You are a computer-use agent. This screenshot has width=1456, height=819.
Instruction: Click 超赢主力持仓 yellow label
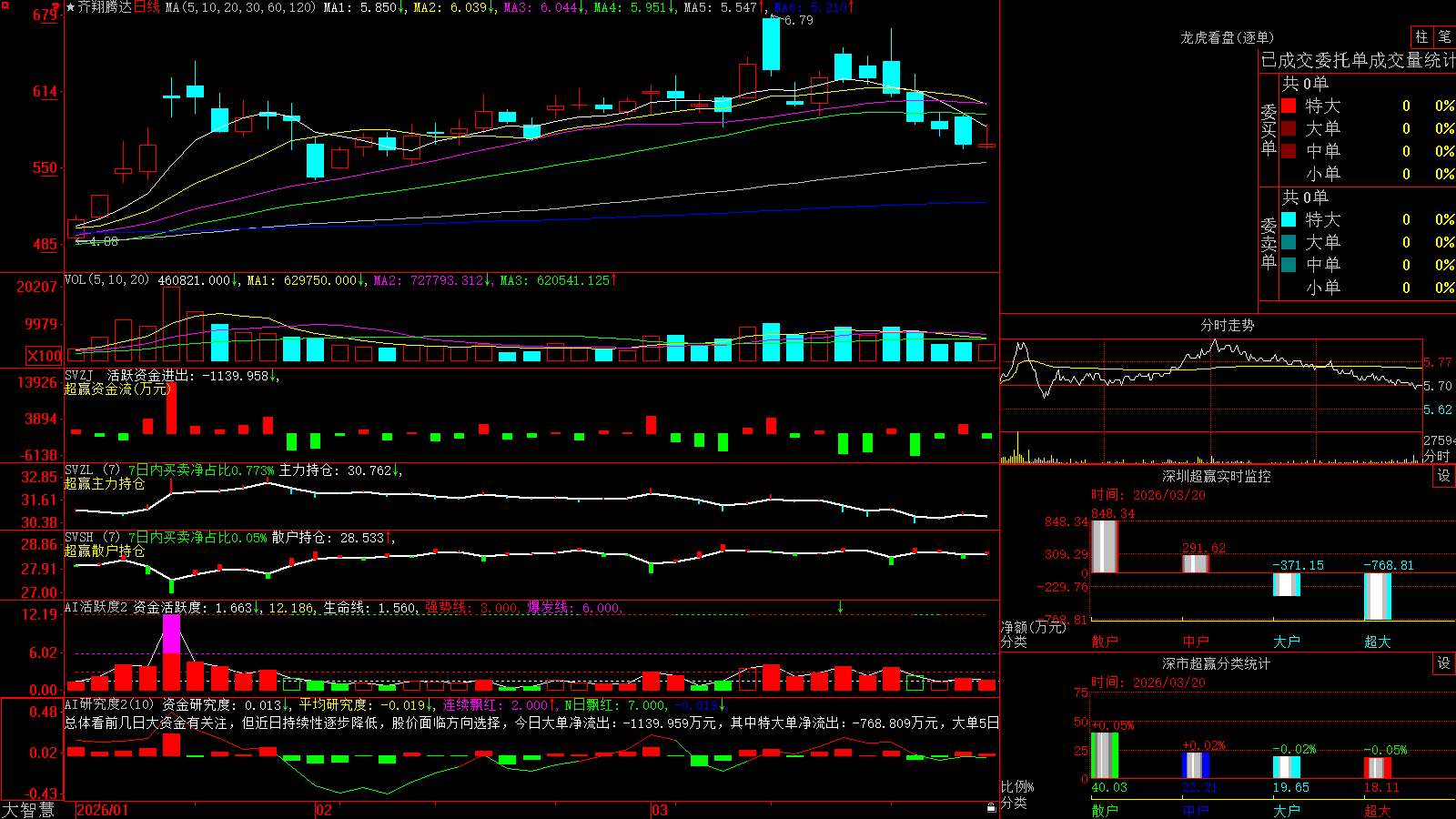(x=105, y=483)
